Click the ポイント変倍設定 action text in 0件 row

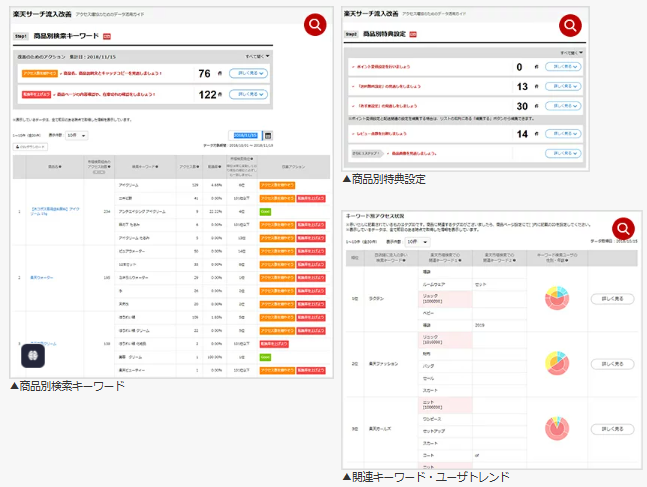point(383,67)
